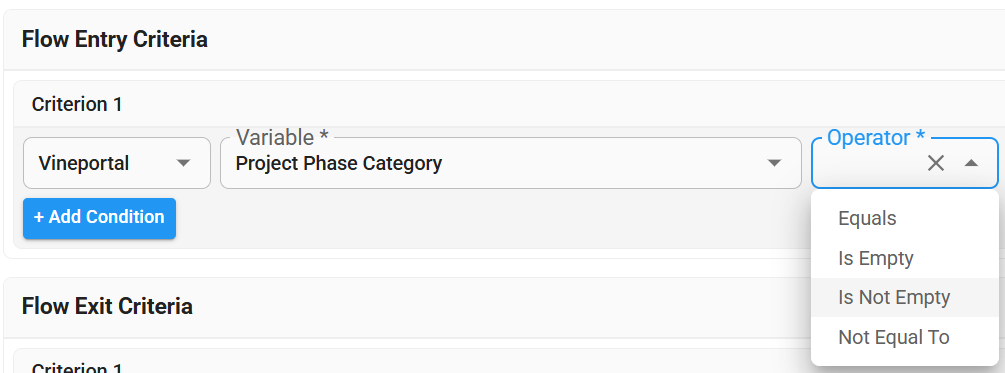Click Project Phase Category text
1005x373 pixels.
[339, 163]
